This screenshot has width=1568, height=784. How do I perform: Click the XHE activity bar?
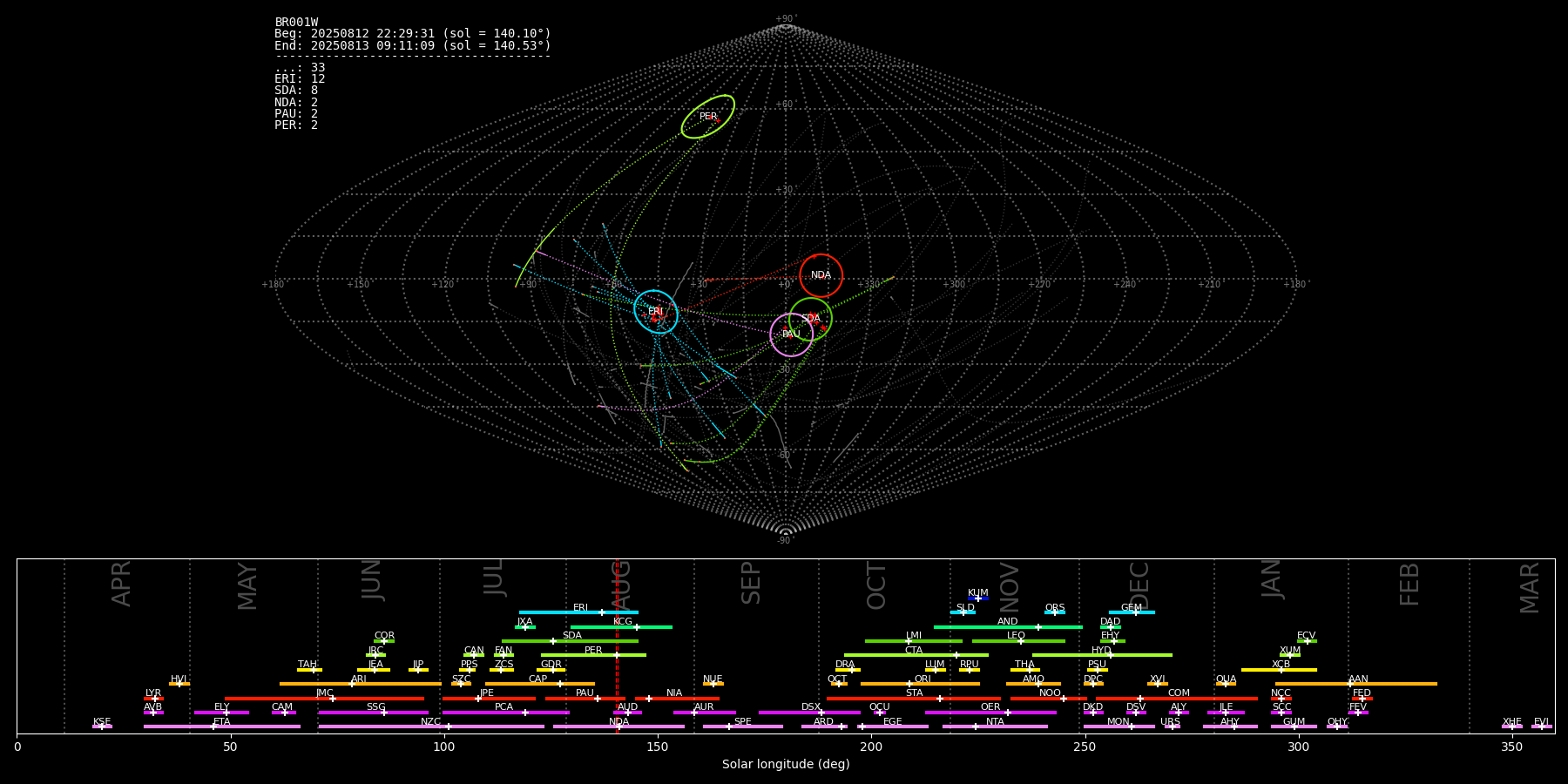1512,727
